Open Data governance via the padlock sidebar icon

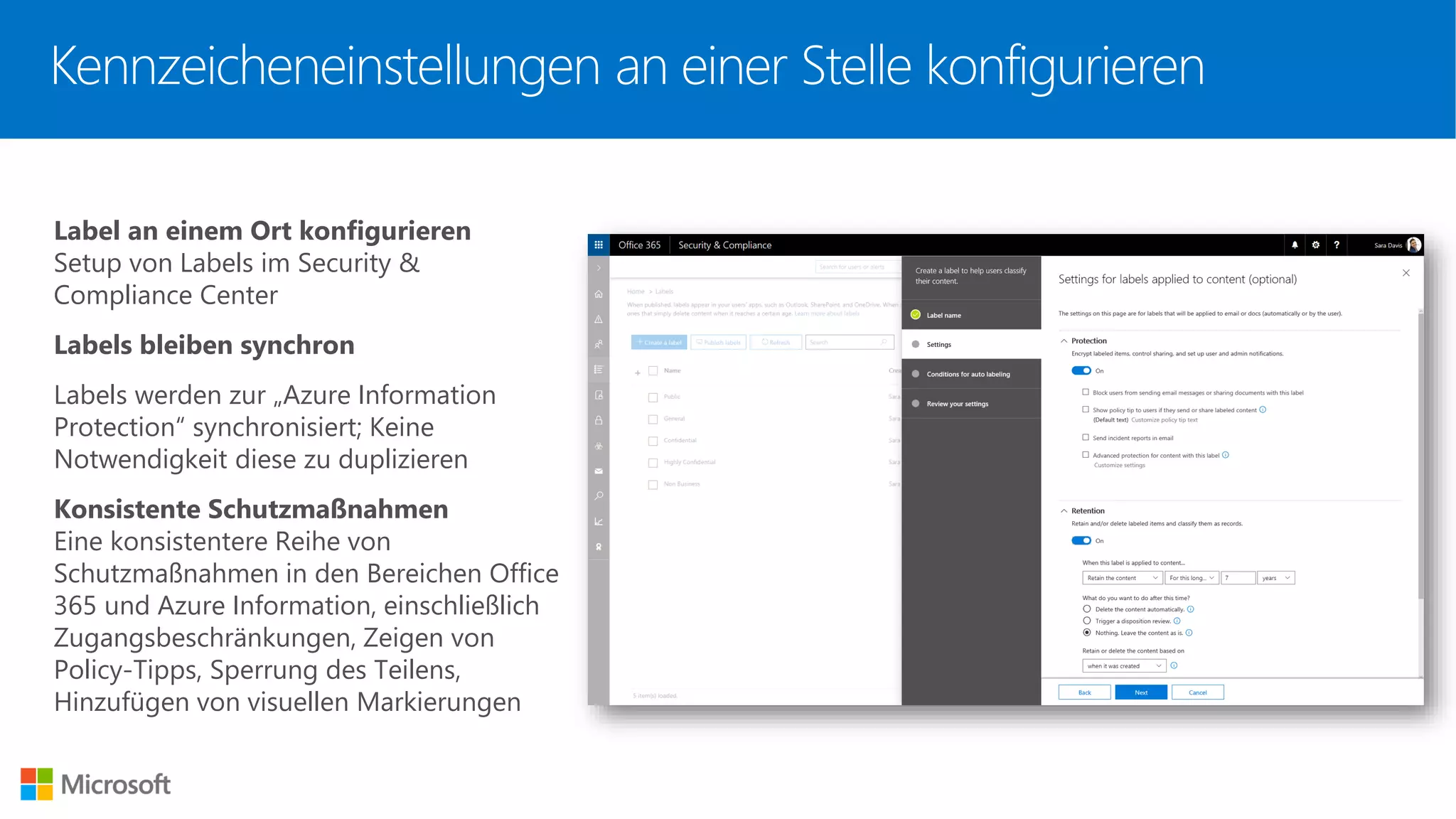pyautogui.click(x=599, y=420)
